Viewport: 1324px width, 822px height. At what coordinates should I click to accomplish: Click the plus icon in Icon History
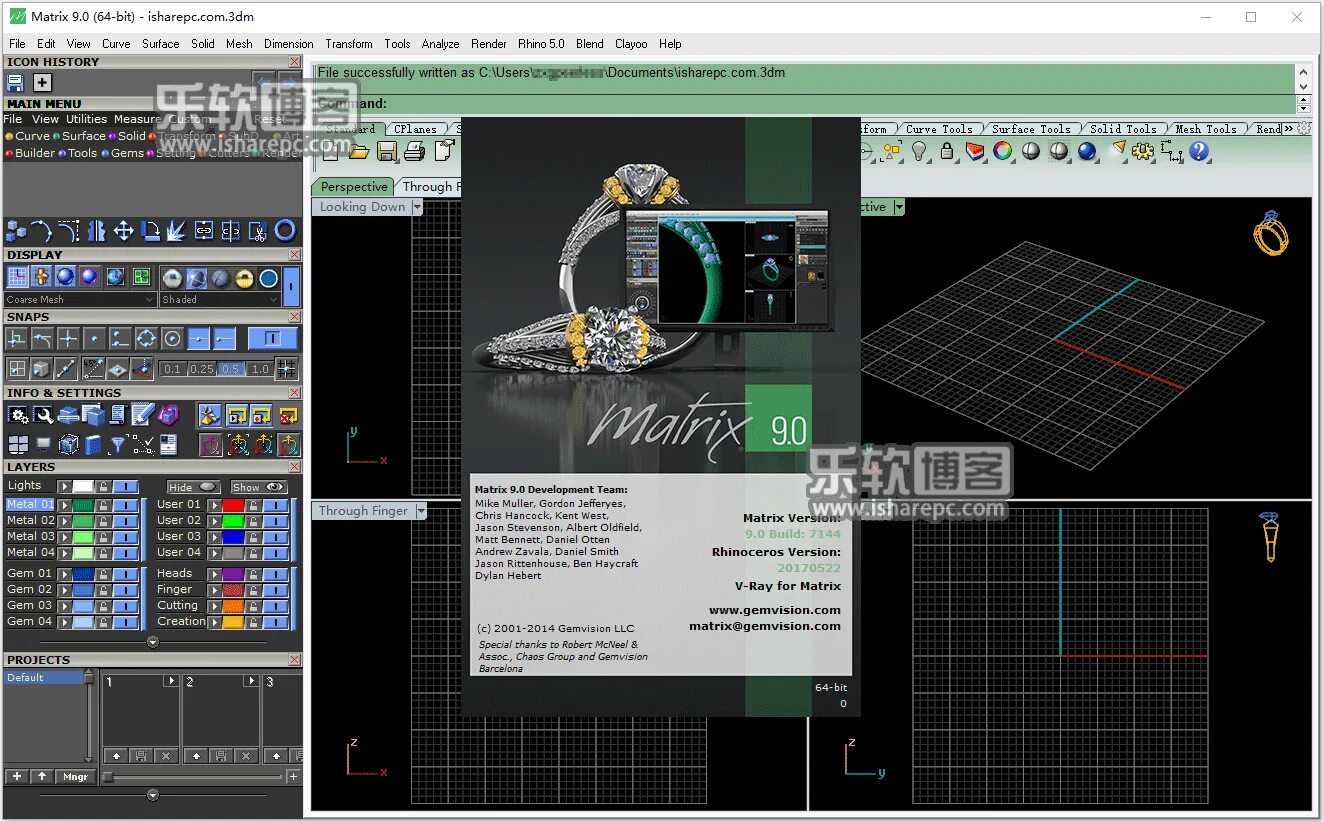pos(42,83)
